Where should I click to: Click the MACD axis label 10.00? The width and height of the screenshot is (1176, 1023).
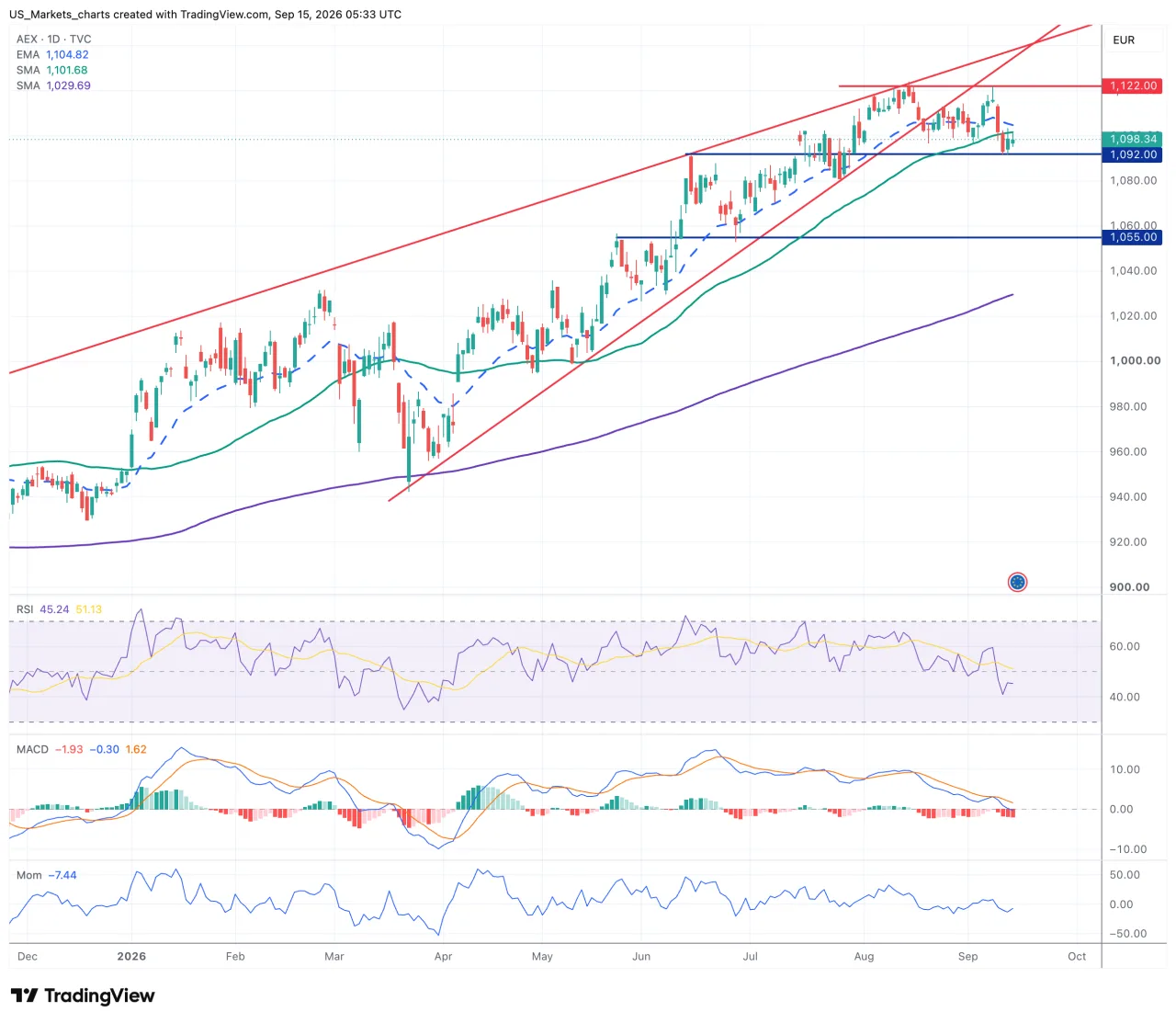(1125, 769)
